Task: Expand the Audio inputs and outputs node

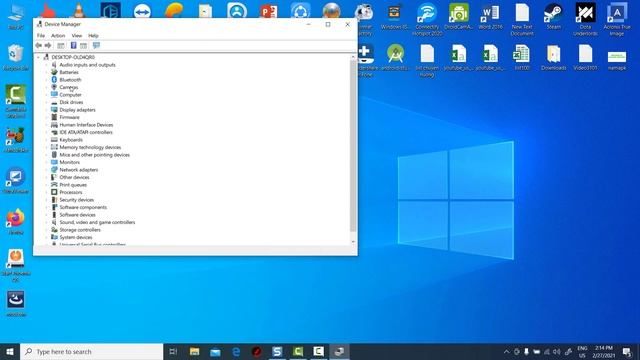Action: click(x=47, y=65)
